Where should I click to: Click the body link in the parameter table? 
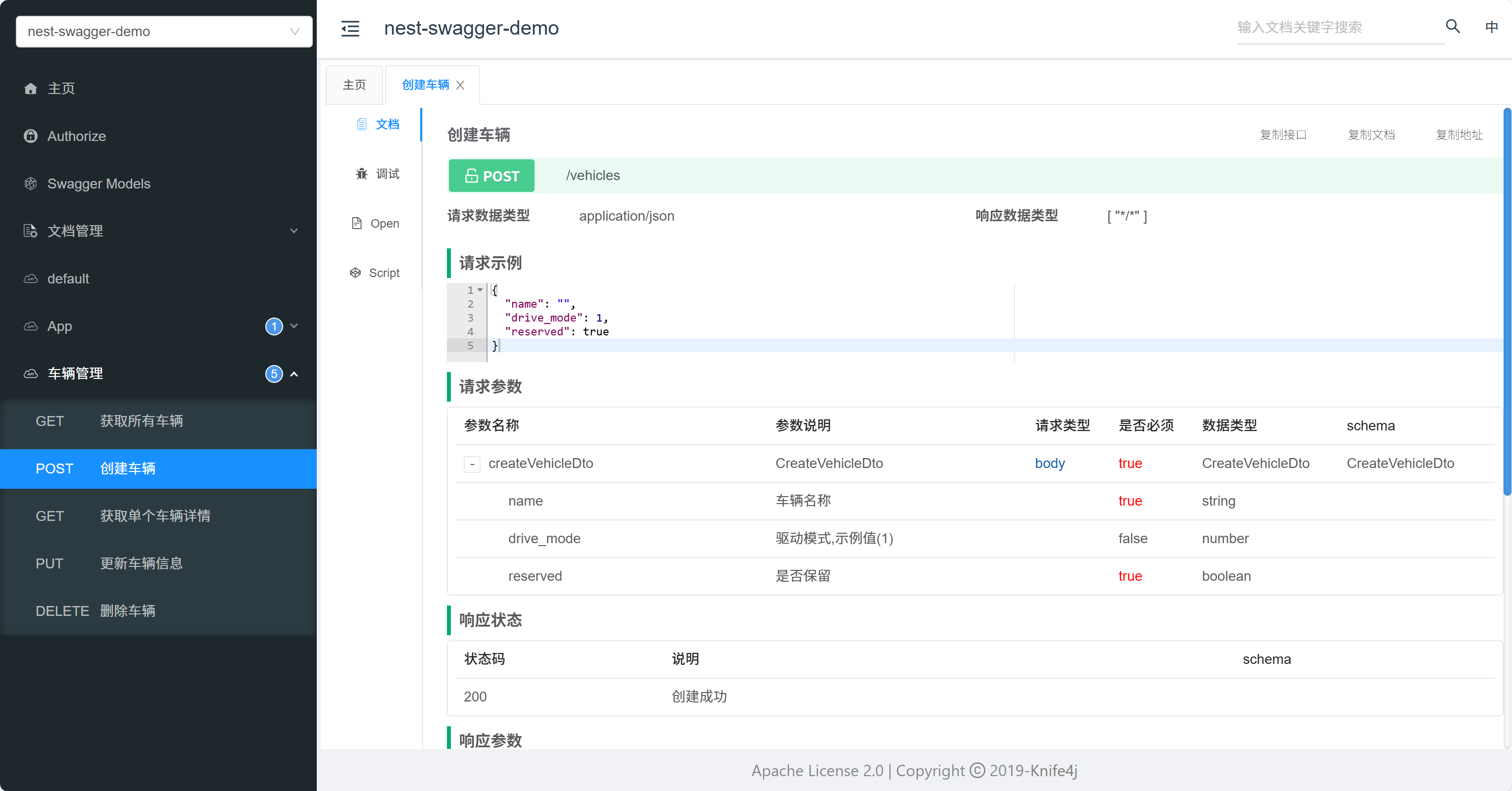(1049, 464)
